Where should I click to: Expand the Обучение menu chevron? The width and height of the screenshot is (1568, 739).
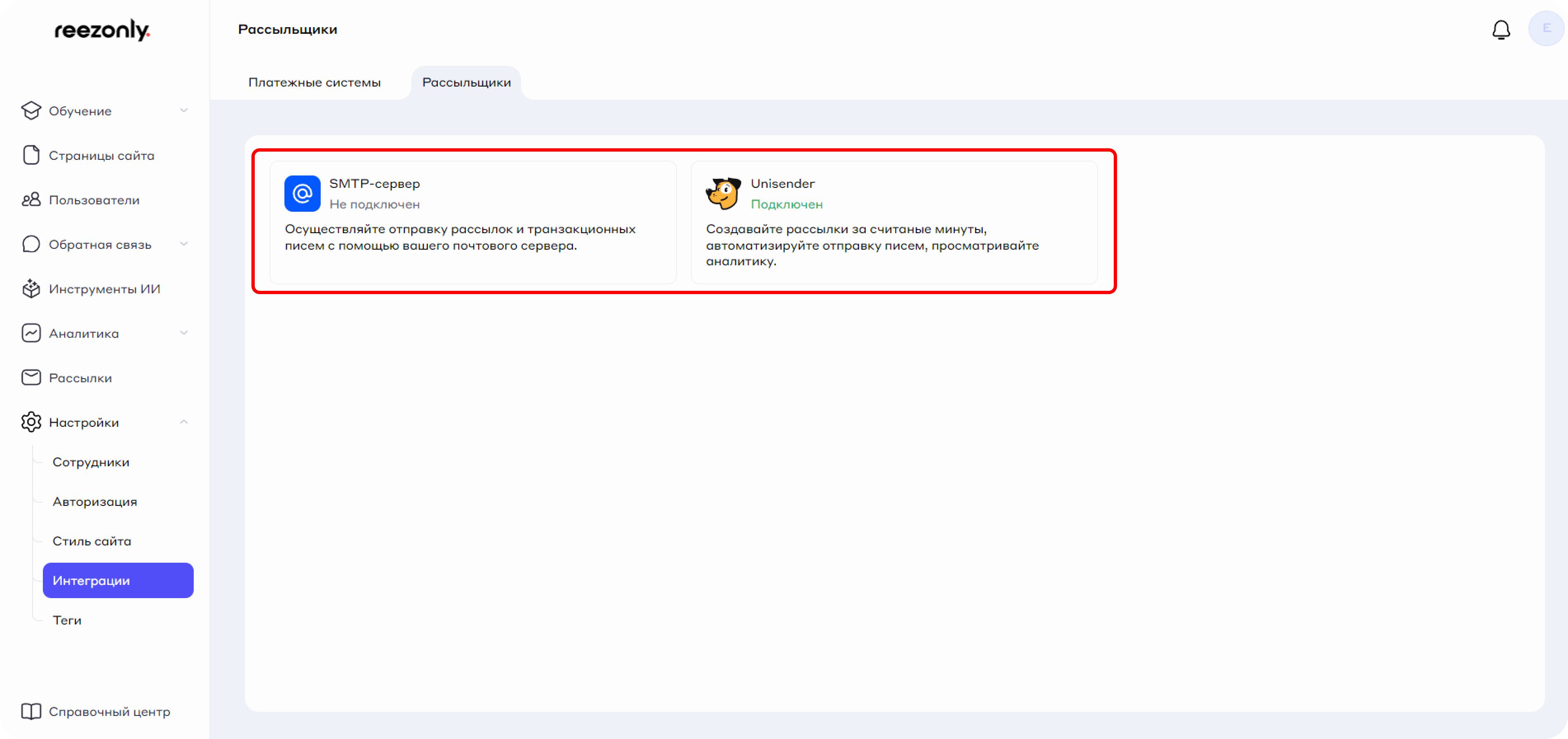tap(184, 111)
